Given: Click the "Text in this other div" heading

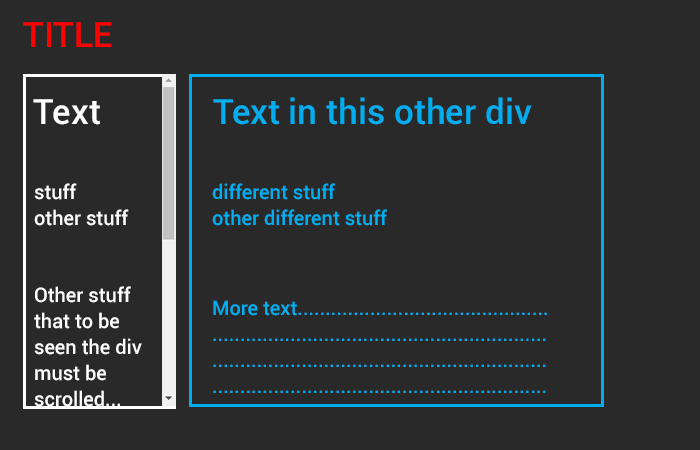Looking at the screenshot, I should pyautogui.click(x=372, y=112).
